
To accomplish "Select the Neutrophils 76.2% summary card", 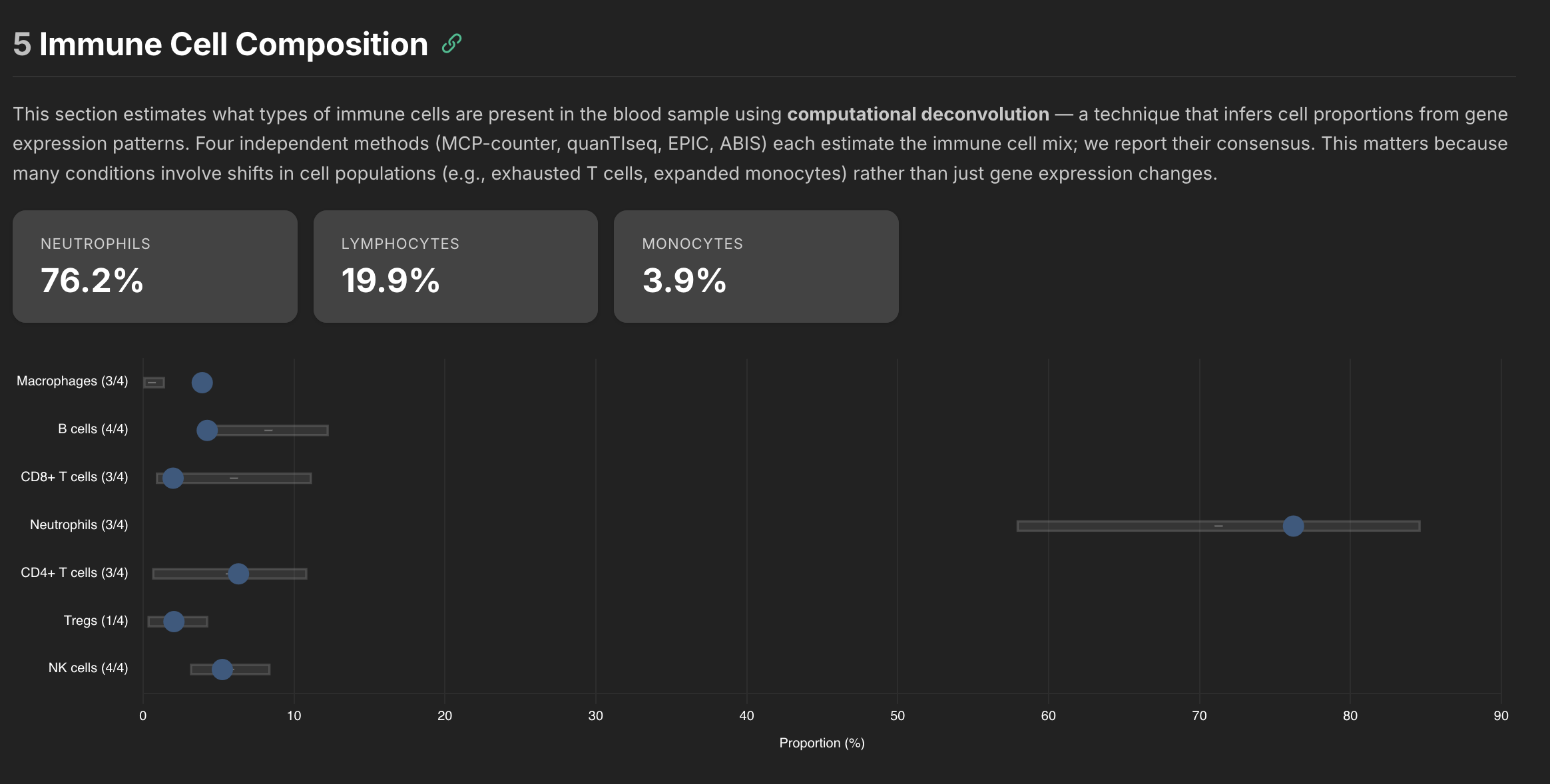I will [154, 266].
